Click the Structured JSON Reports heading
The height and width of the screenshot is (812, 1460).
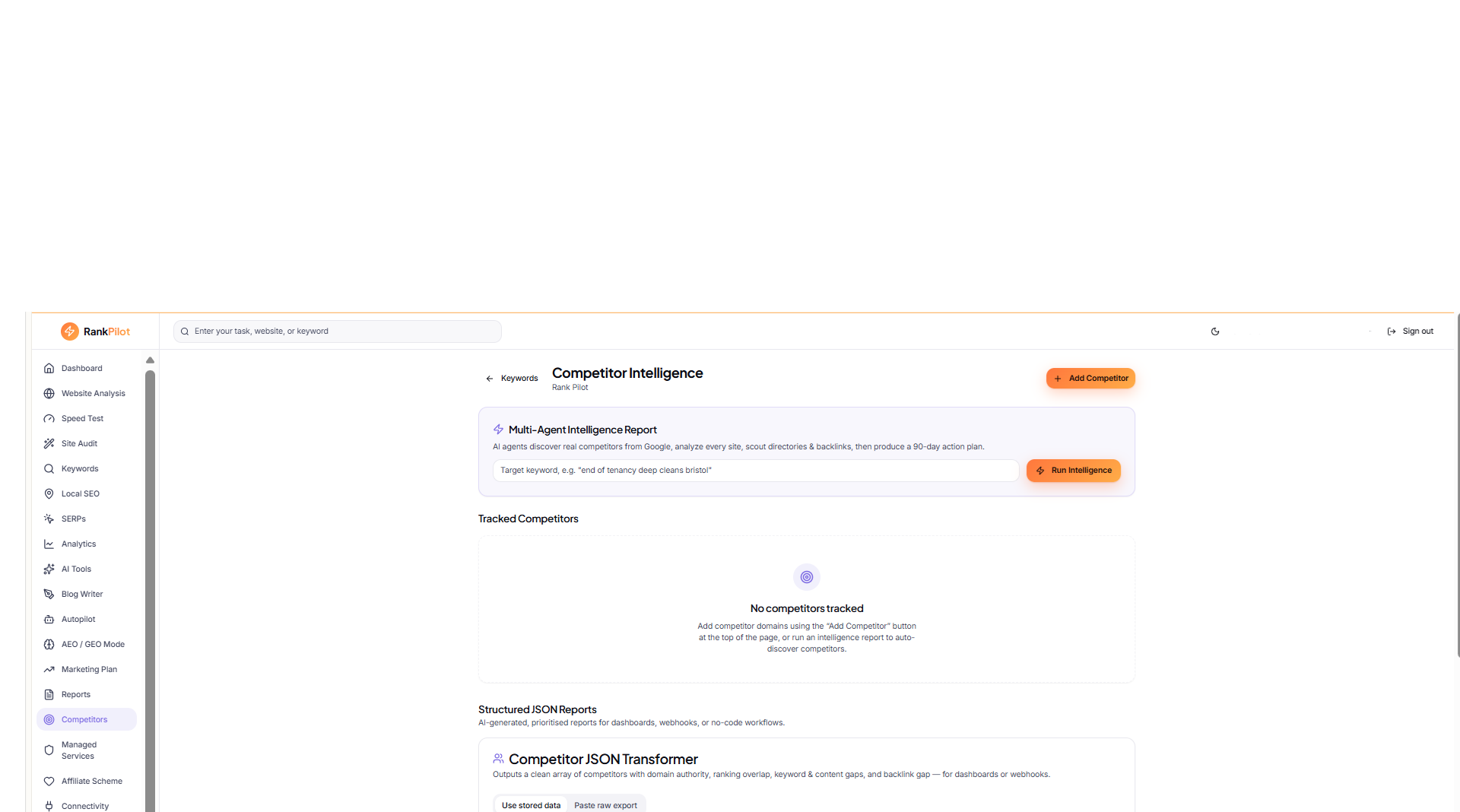pyautogui.click(x=538, y=709)
